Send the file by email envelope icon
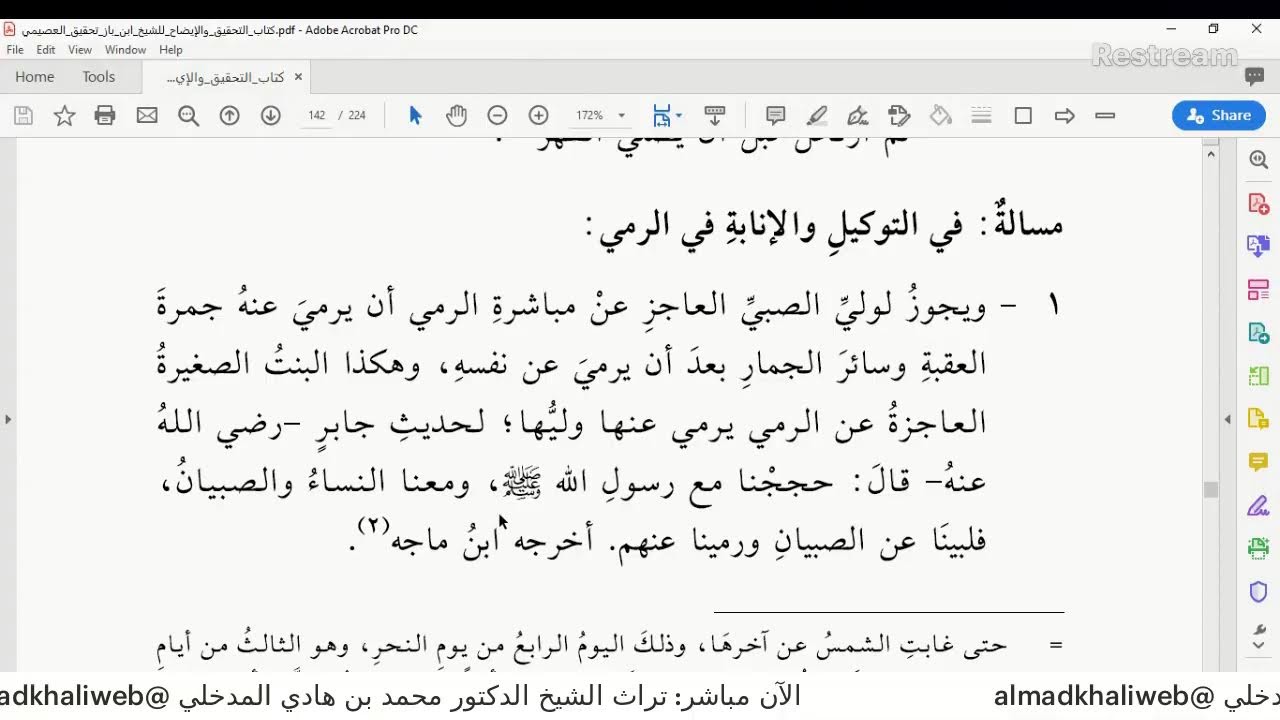Image resolution: width=1280 pixels, height=720 pixels. pyautogui.click(x=147, y=116)
